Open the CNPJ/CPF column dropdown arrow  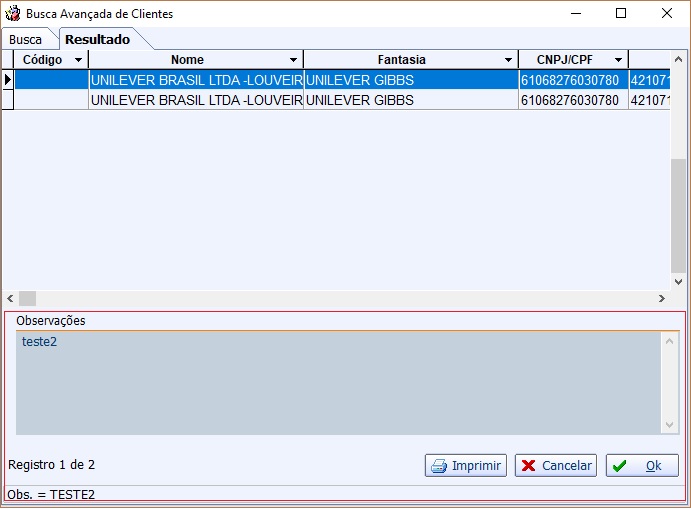pos(619,60)
